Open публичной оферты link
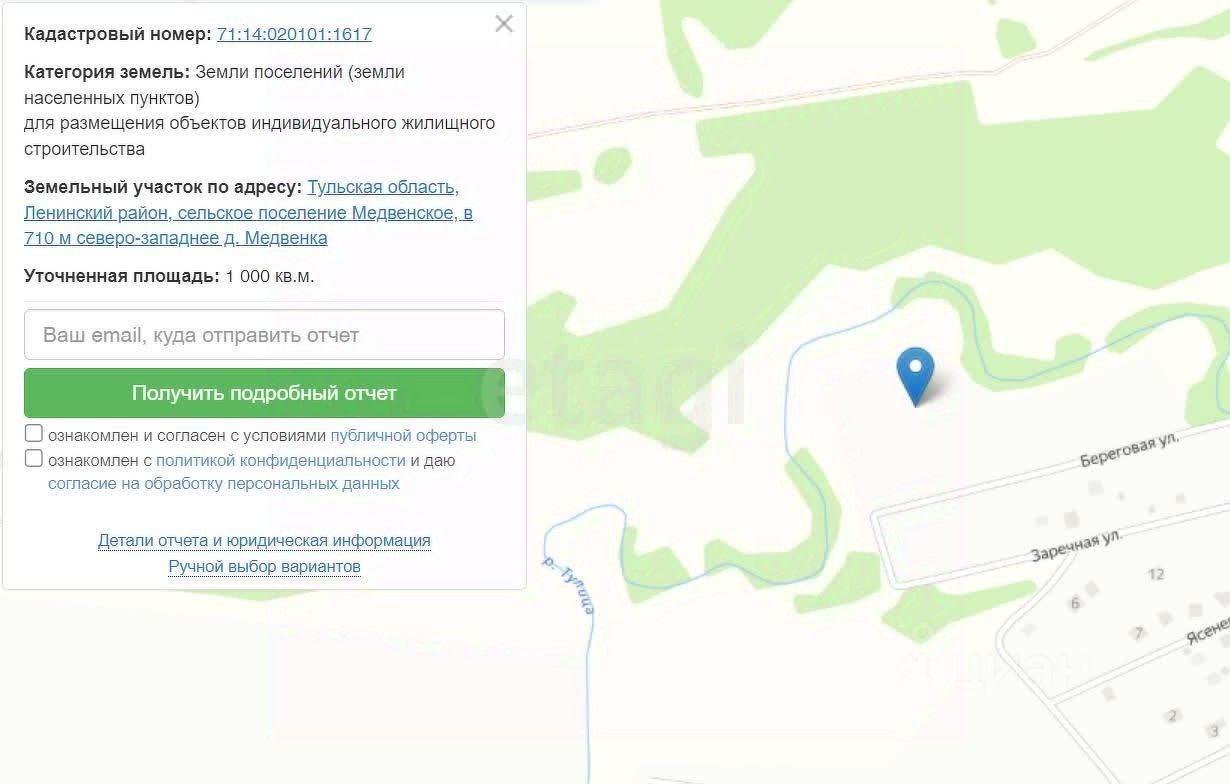Screen dimensions: 1230x784 coord(403,436)
